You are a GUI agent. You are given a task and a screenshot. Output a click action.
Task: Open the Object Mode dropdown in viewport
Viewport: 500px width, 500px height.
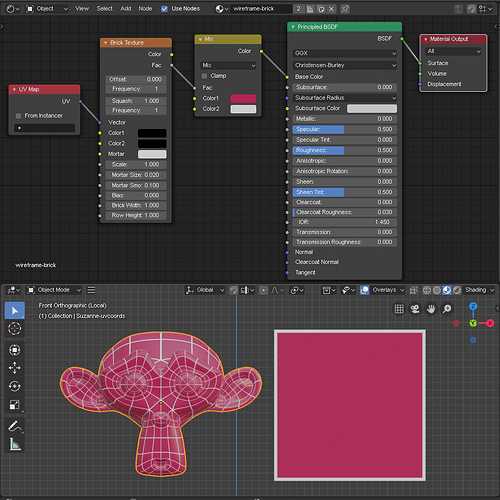pyautogui.click(x=54, y=290)
